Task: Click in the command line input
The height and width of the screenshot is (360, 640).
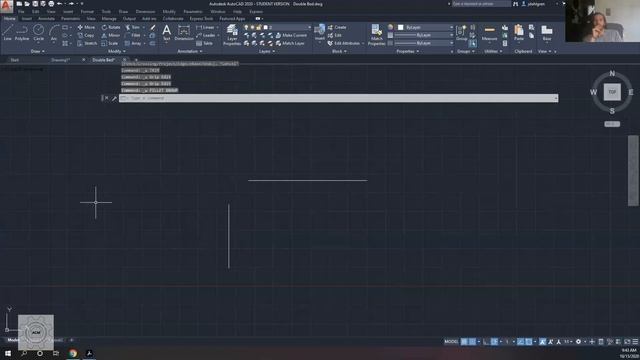Action: pyautogui.click(x=338, y=98)
